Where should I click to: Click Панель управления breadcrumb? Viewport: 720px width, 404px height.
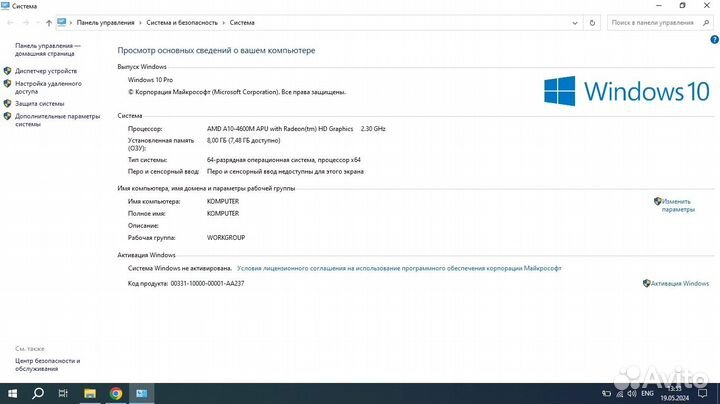pos(106,22)
